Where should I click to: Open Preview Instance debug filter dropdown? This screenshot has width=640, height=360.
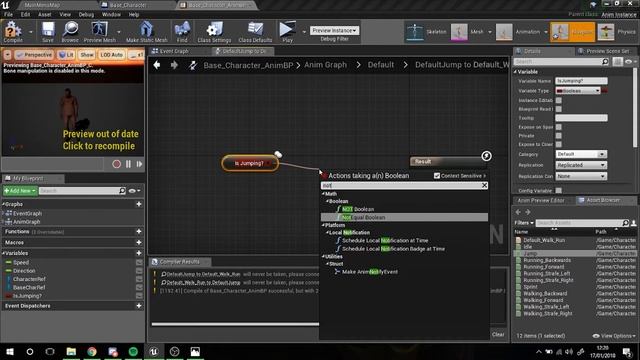(334, 31)
